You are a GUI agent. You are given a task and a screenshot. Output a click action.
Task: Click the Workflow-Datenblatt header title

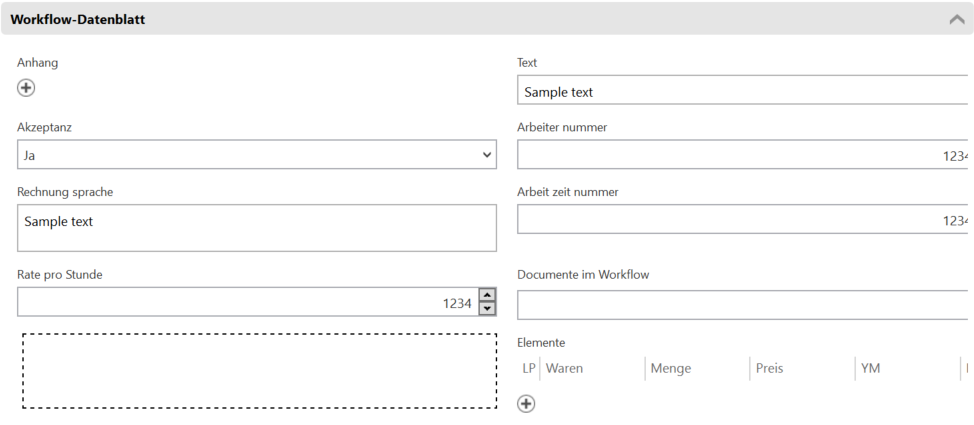coord(78,19)
